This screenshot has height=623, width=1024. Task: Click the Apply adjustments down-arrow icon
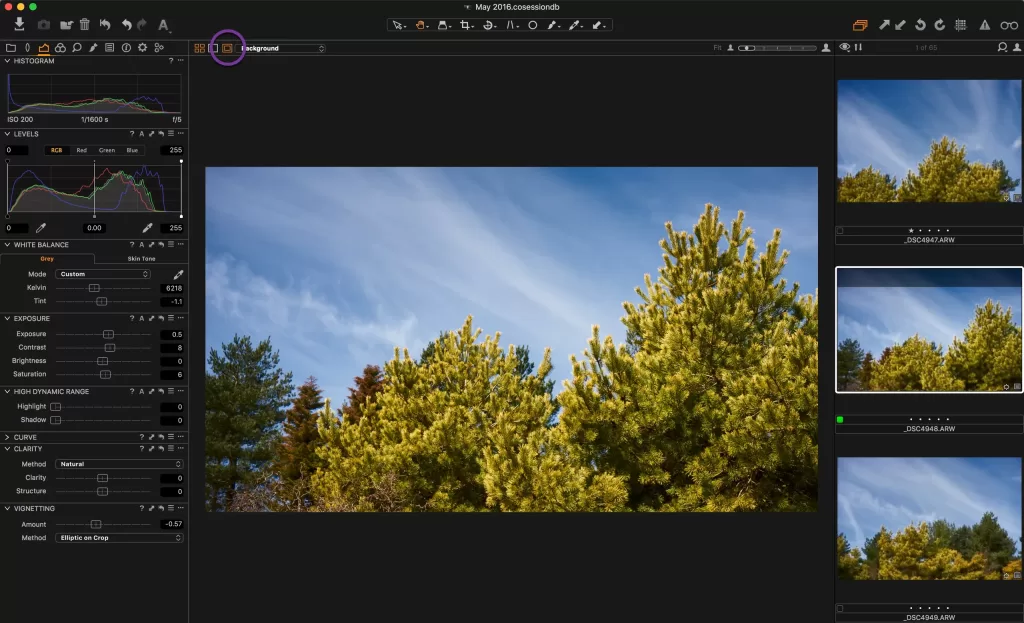[x=901, y=25]
